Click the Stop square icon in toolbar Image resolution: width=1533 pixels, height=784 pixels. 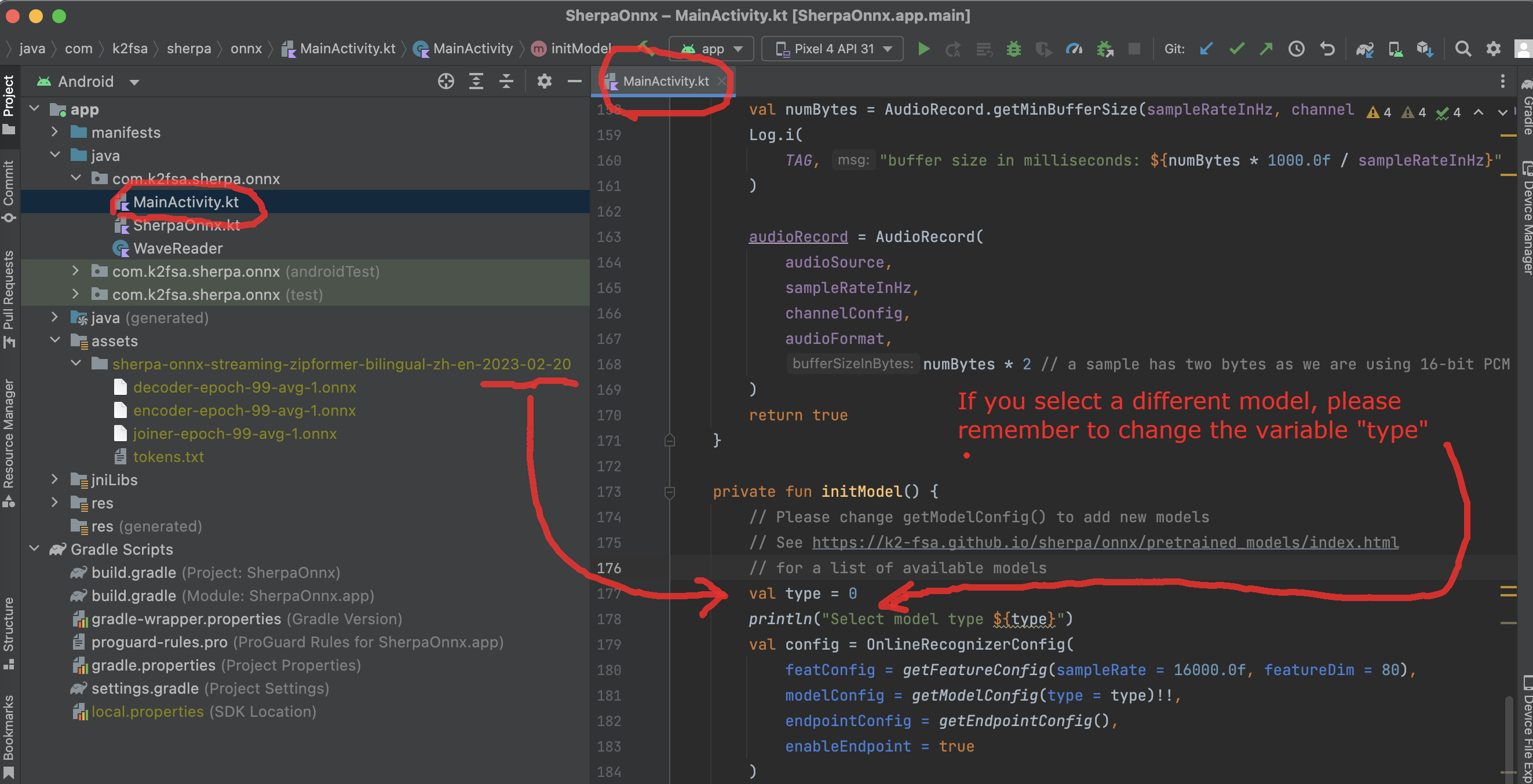[1134, 49]
